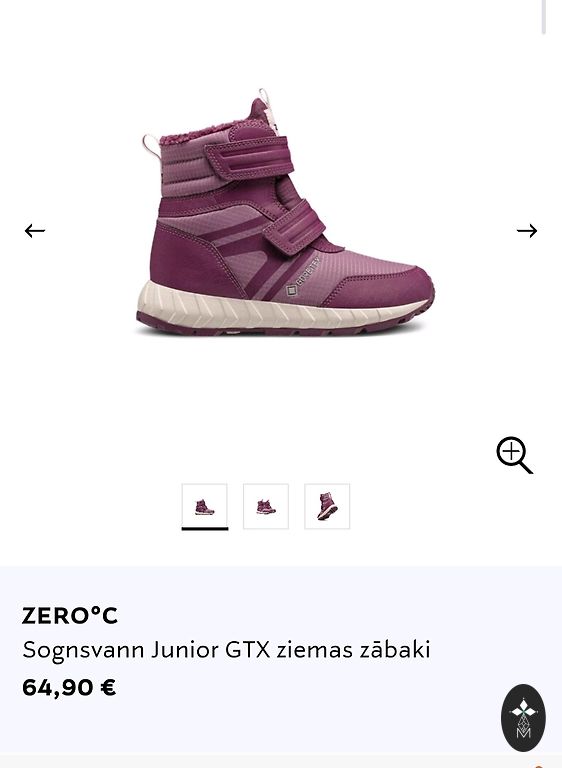Viewport: 562px width, 768px height.
Task: Click the black underline under active thumbnail
Action: click(x=205, y=528)
